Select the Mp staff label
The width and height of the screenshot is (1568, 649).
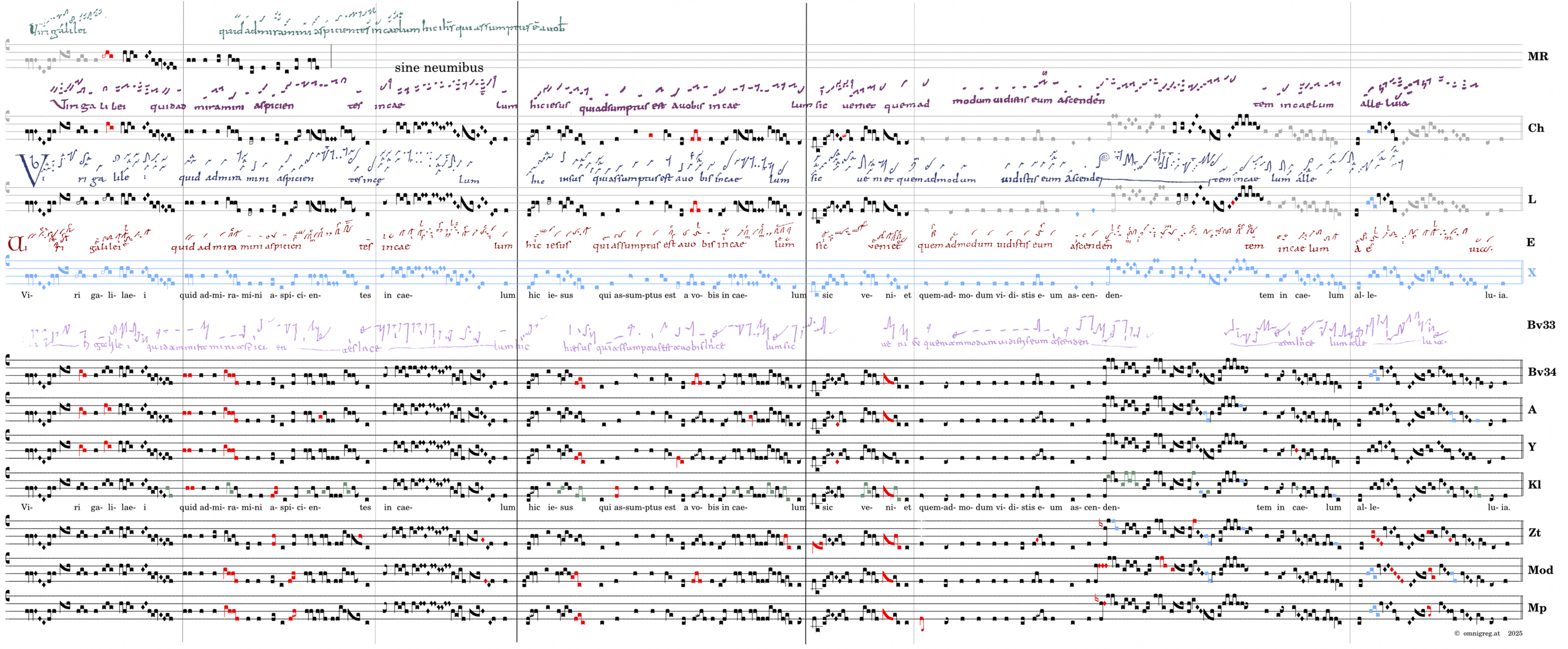point(1536,608)
